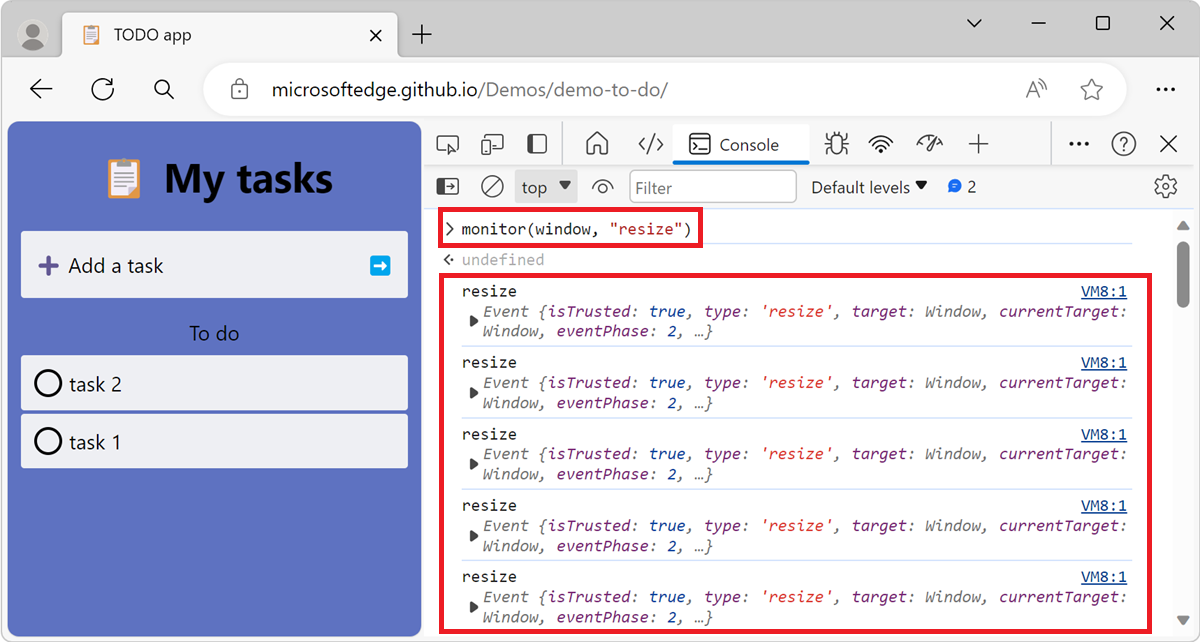Viewport: 1200px width, 642px height.
Task: Open the Performance gauge tool
Action: [x=930, y=144]
